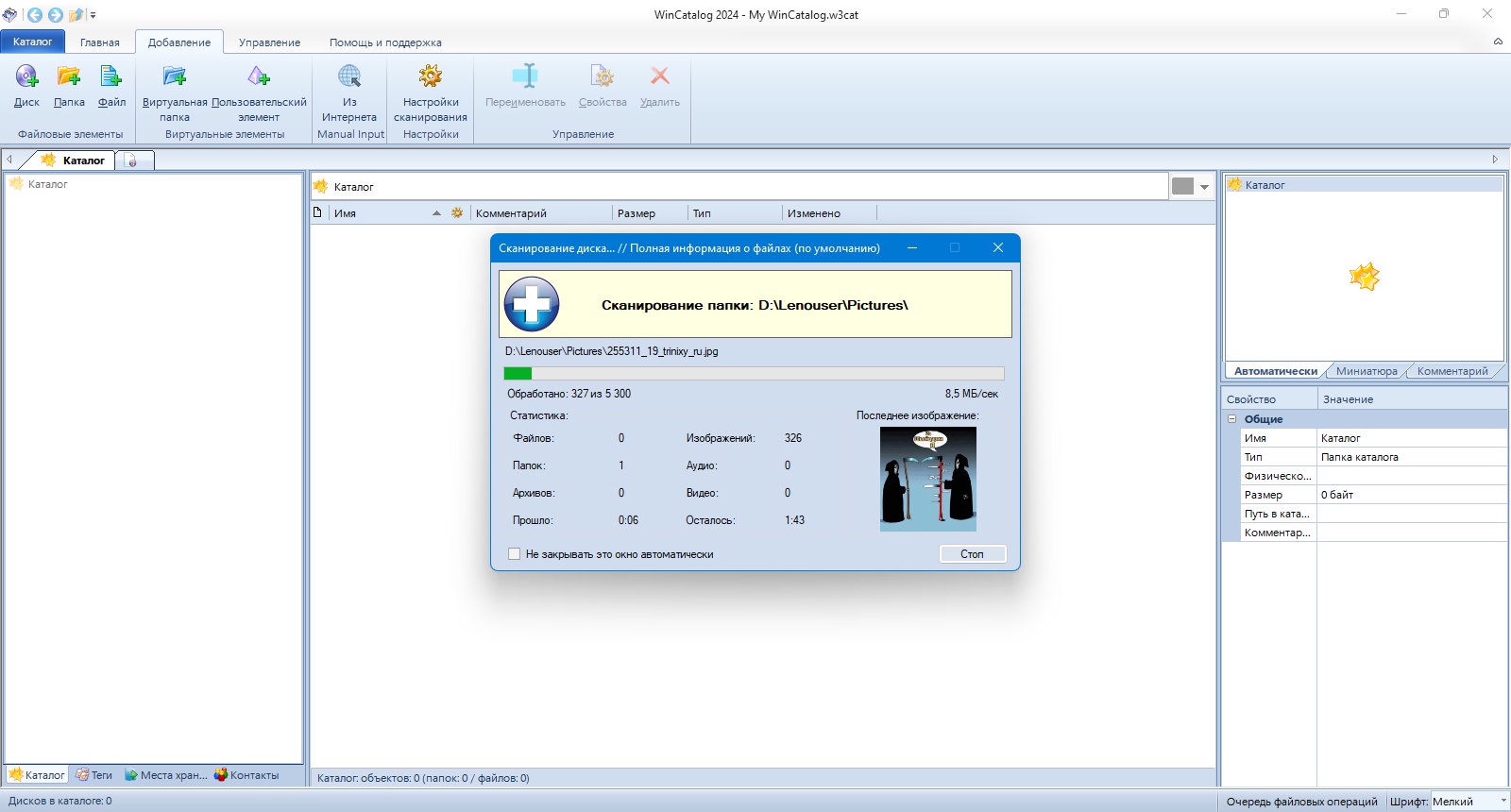Click the Свойства icon in ribbon
This screenshot has height=812, width=1511.
603,76
